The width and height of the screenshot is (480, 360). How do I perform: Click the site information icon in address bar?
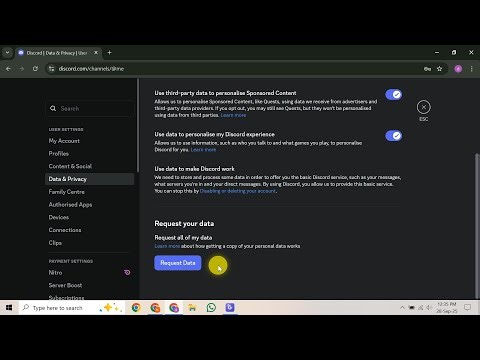tap(51, 69)
